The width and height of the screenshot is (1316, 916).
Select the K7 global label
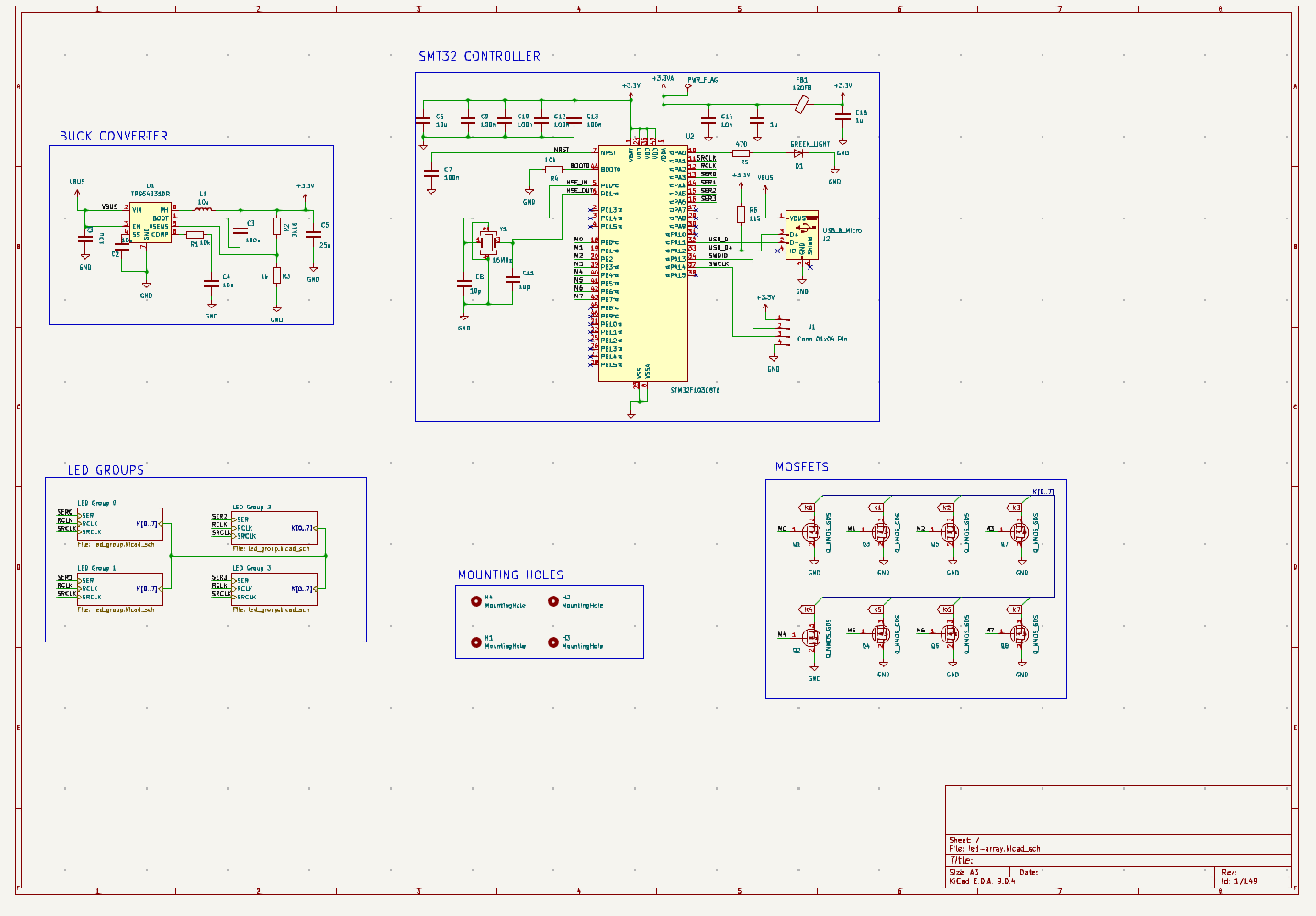point(1014,609)
